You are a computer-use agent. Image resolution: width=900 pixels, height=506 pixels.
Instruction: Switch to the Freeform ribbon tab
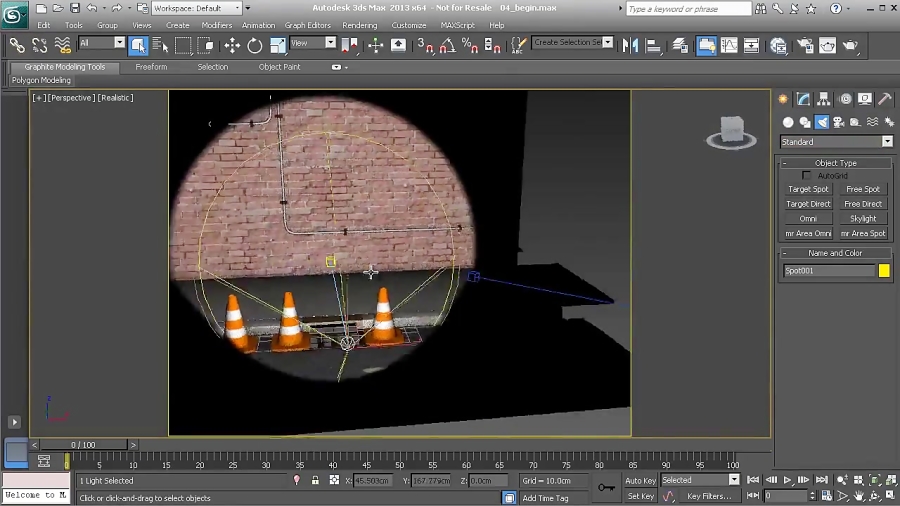(x=151, y=67)
